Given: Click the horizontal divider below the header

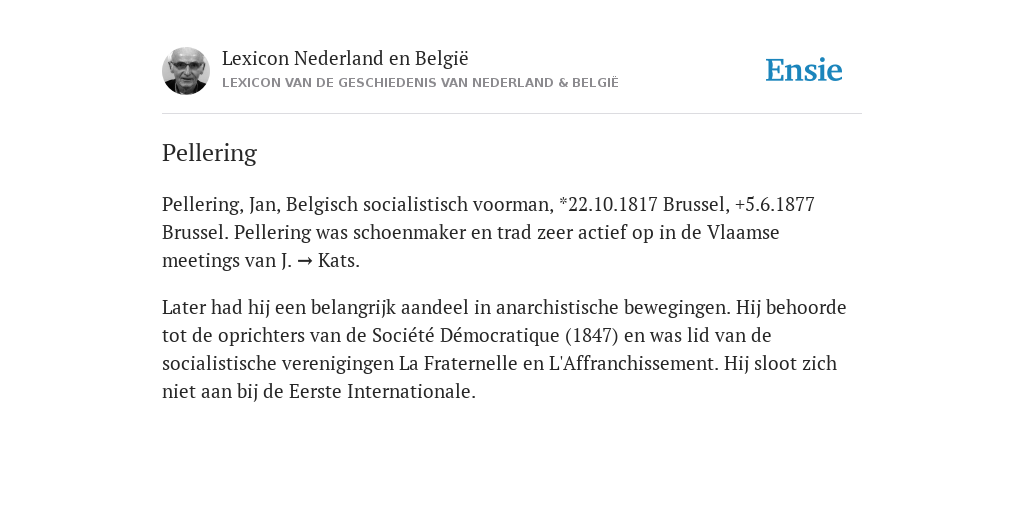Looking at the screenshot, I should [512, 114].
